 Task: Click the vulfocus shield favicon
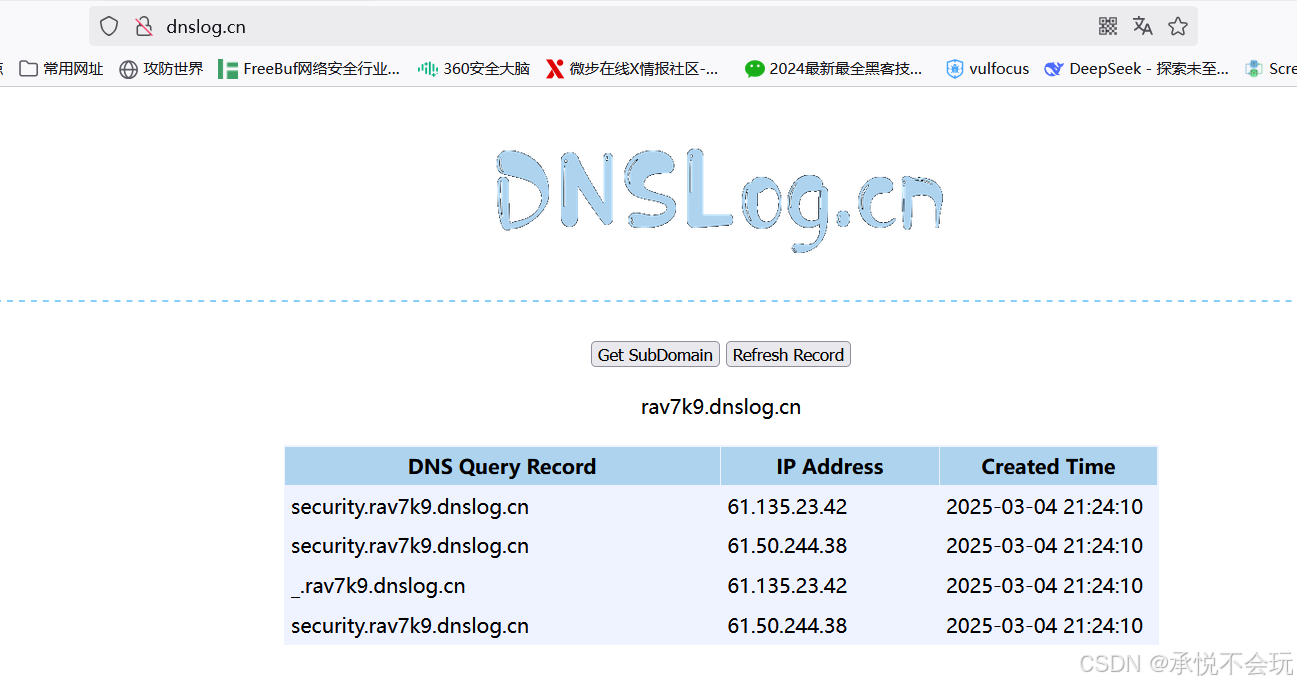[955, 69]
